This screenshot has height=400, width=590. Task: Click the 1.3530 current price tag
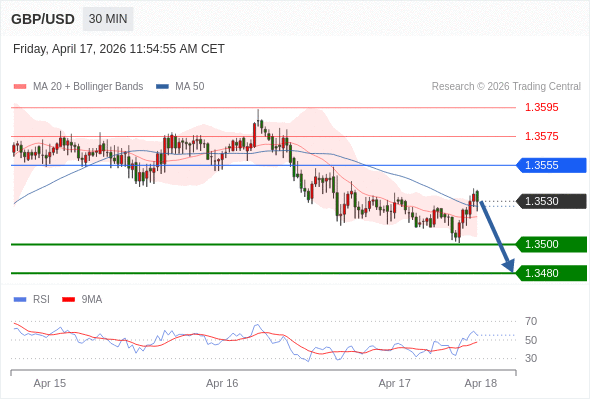coord(551,201)
